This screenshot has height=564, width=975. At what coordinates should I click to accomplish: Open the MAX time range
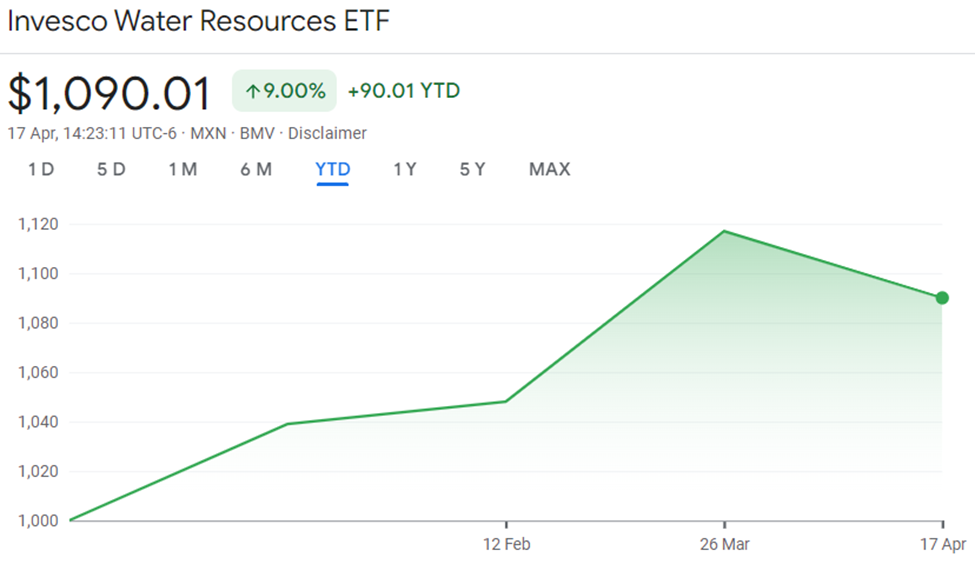550,169
